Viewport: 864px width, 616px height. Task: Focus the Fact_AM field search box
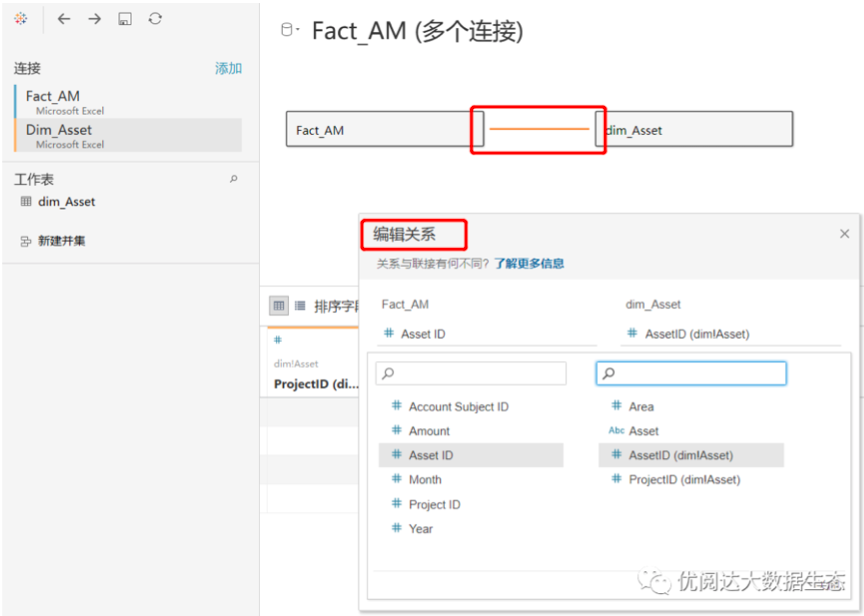tap(471, 373)
